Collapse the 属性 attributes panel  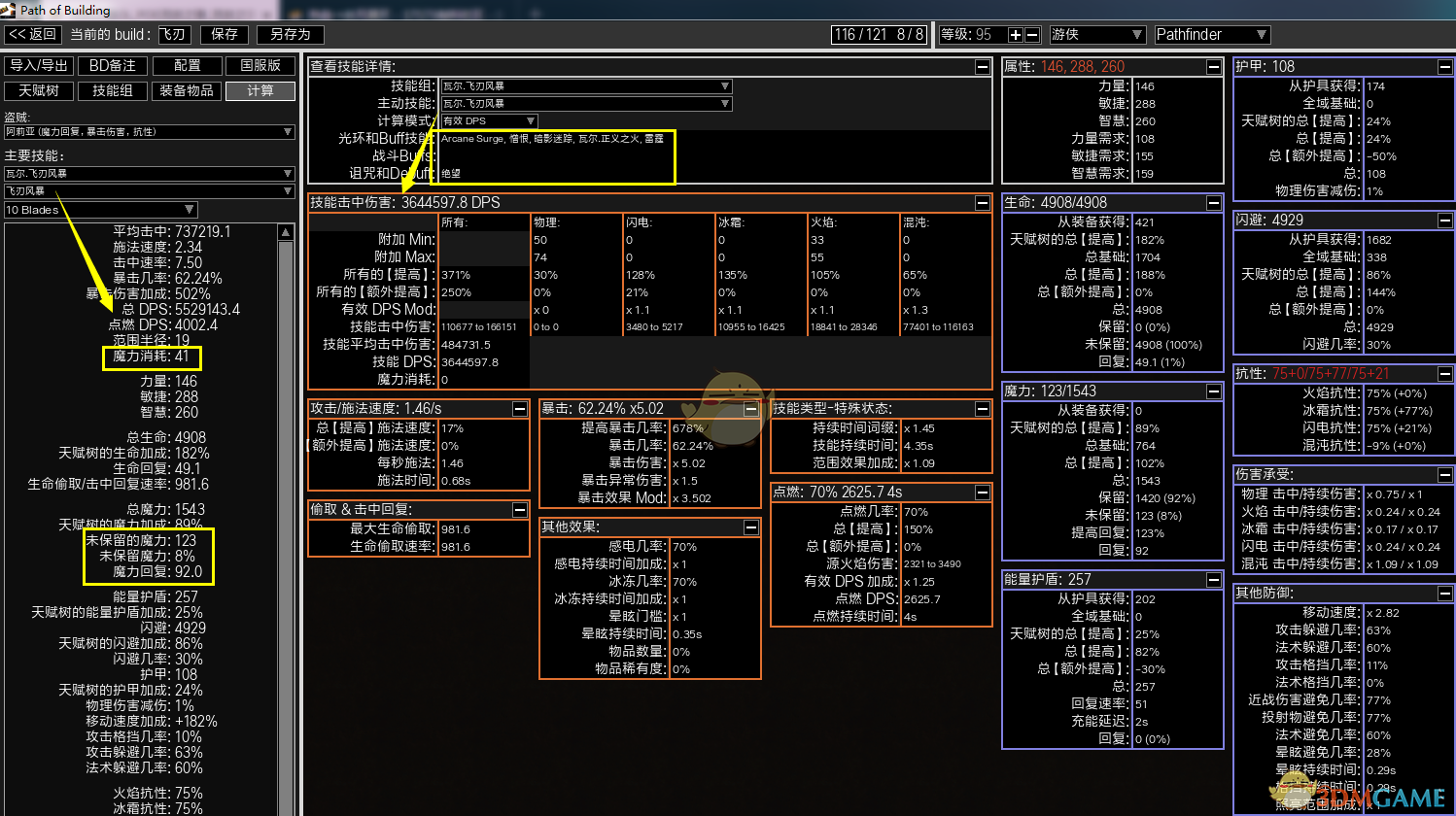[x=1214, y=67]
